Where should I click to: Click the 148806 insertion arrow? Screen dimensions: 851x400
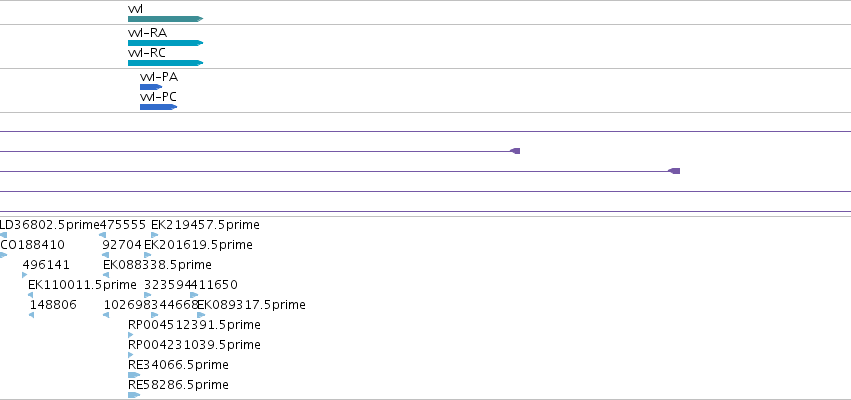[31, 315]
